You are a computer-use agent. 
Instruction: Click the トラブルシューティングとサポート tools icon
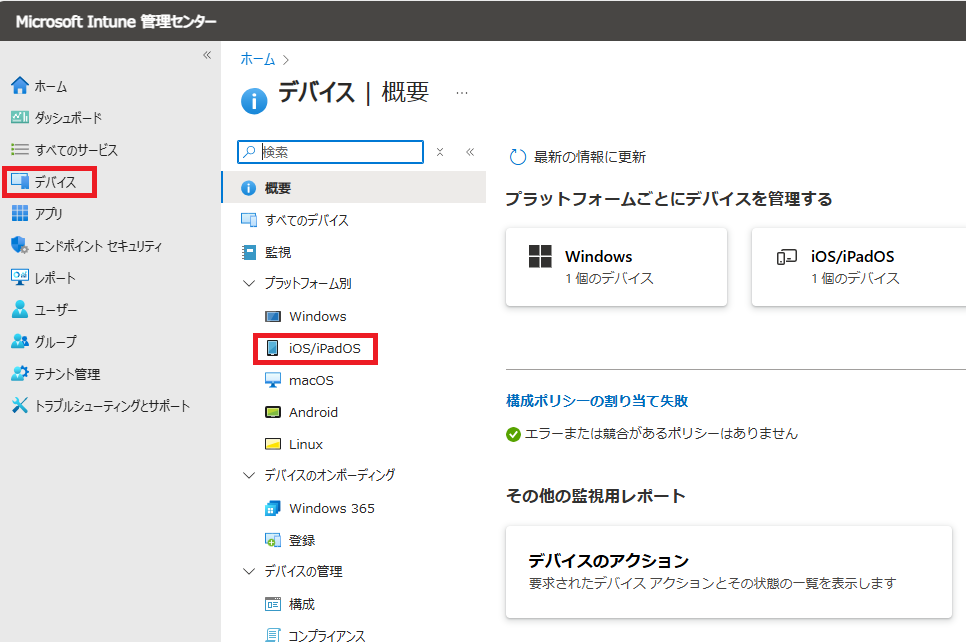click(x=20, y=405)
